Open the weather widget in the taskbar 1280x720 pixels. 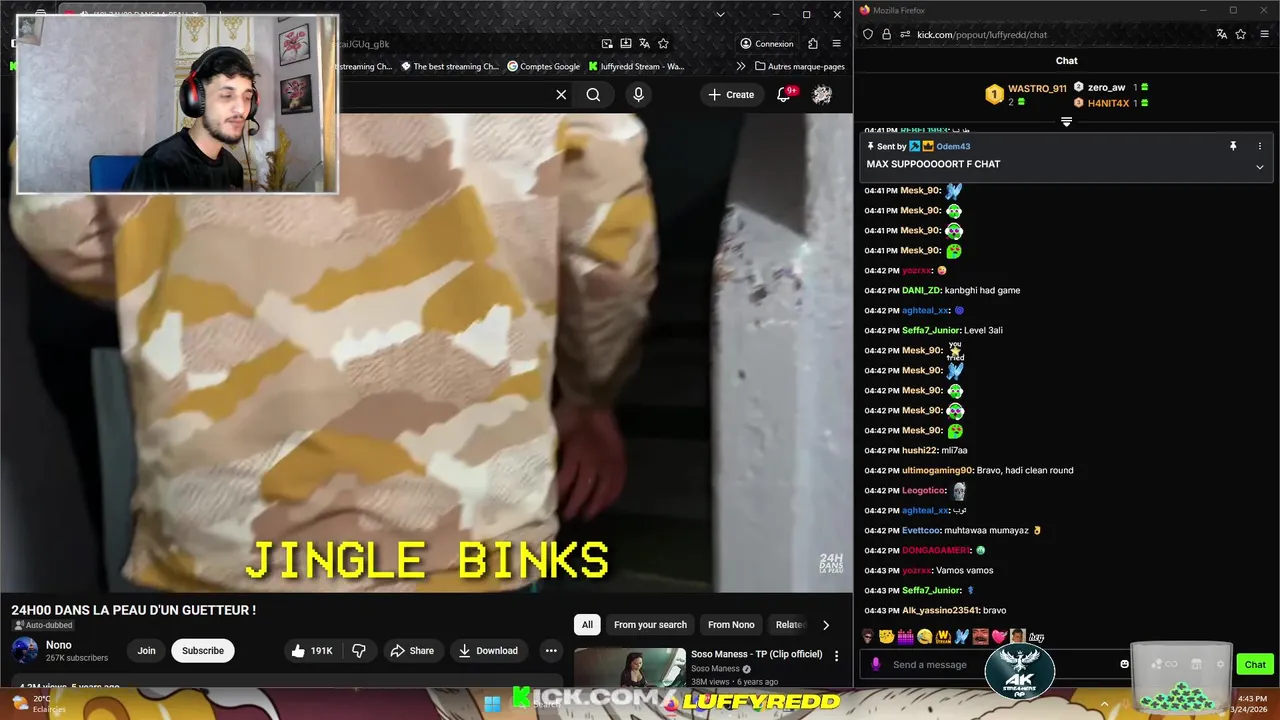point(38,703)
